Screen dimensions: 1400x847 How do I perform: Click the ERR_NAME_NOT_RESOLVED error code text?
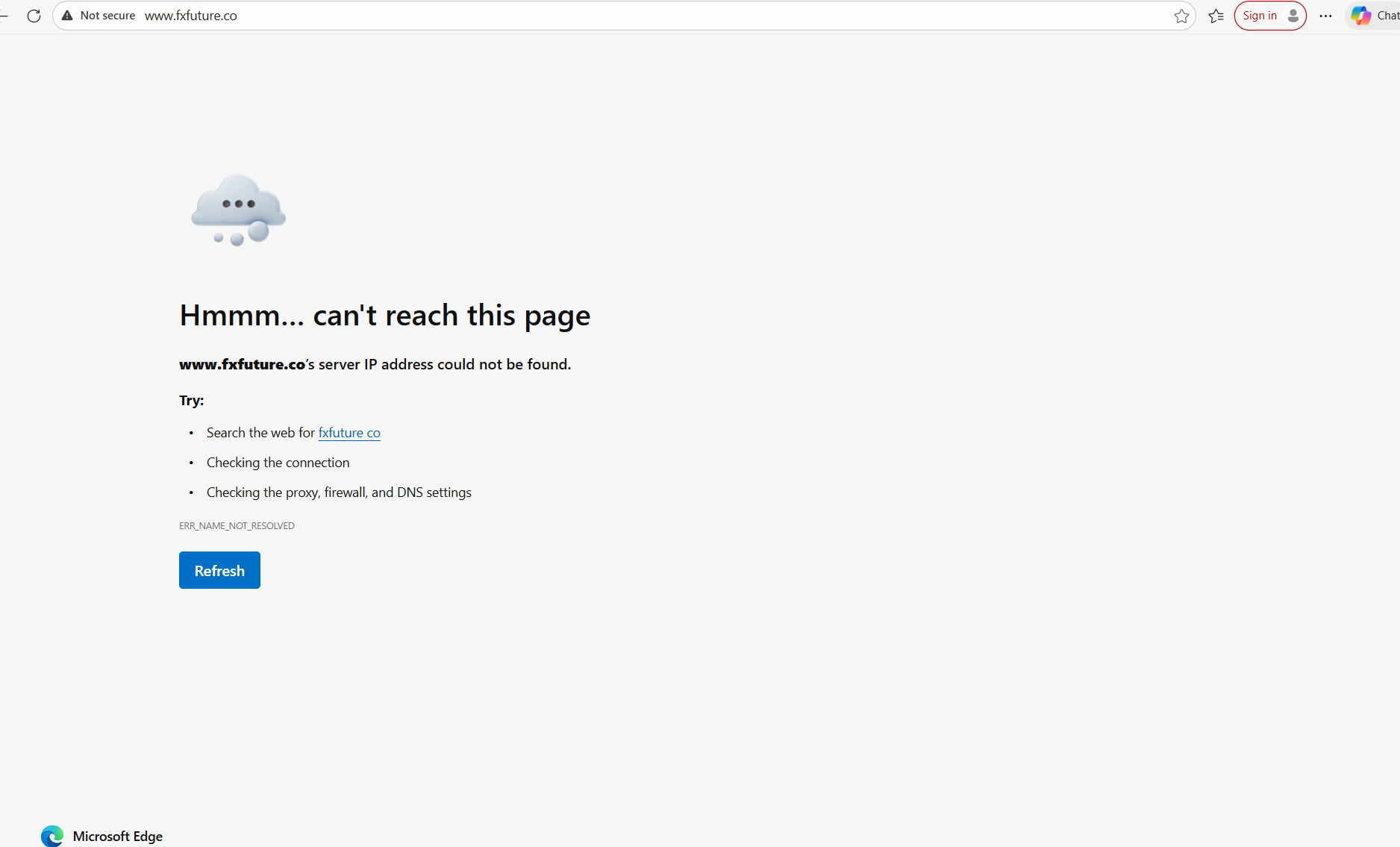coord(237,526)
